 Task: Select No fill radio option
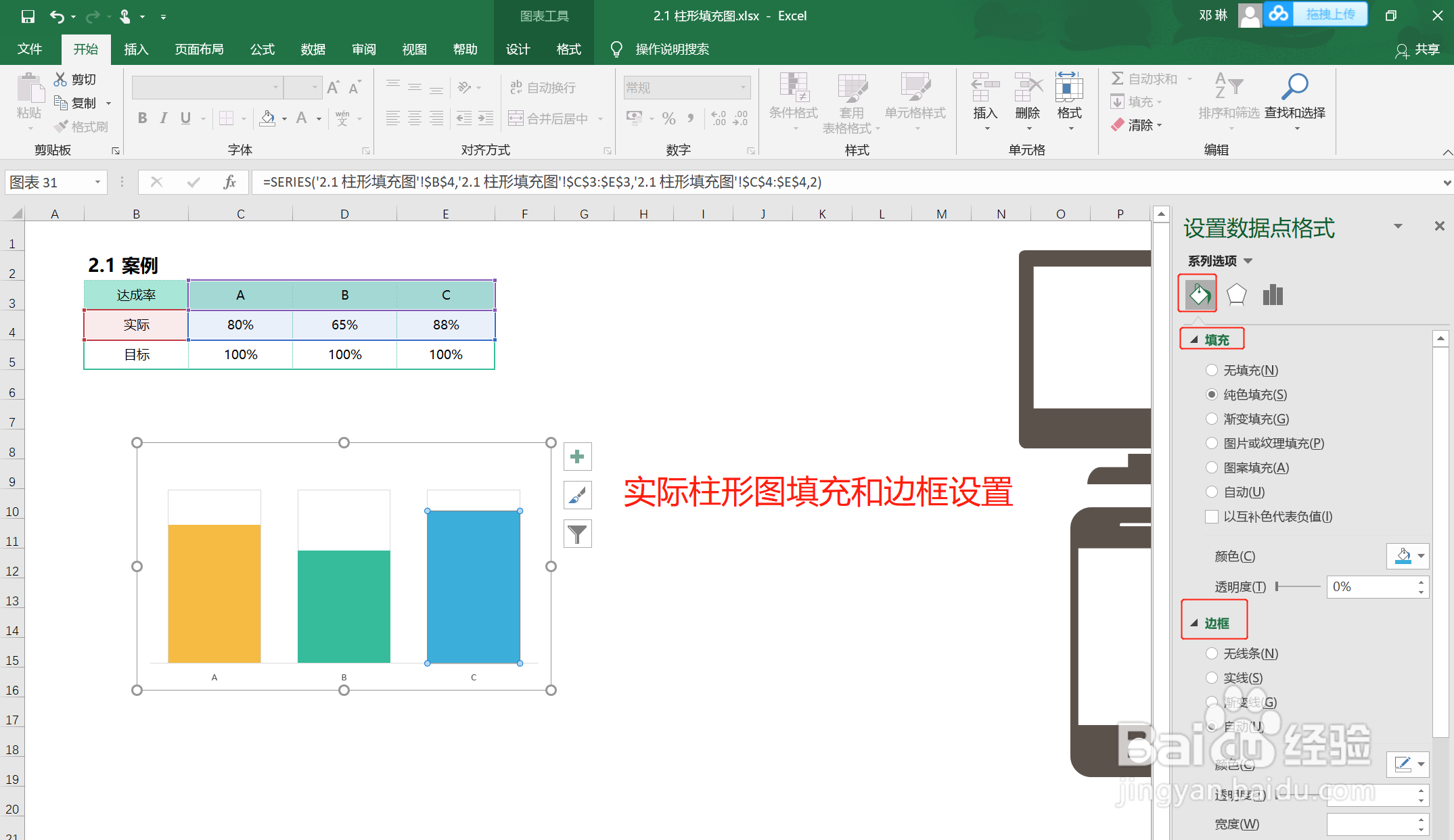pos(1211,370)
